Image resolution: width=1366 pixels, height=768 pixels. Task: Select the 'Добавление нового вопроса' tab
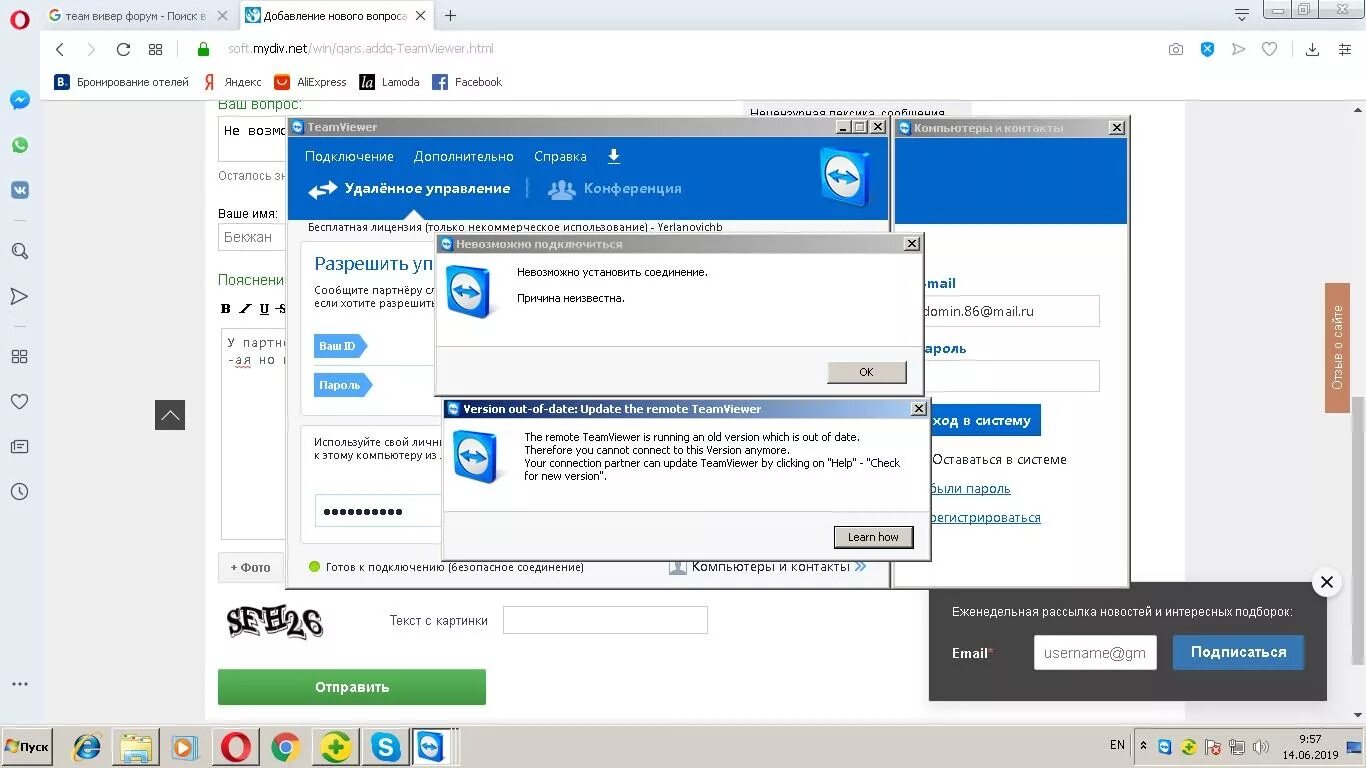[x=336, y=16]
